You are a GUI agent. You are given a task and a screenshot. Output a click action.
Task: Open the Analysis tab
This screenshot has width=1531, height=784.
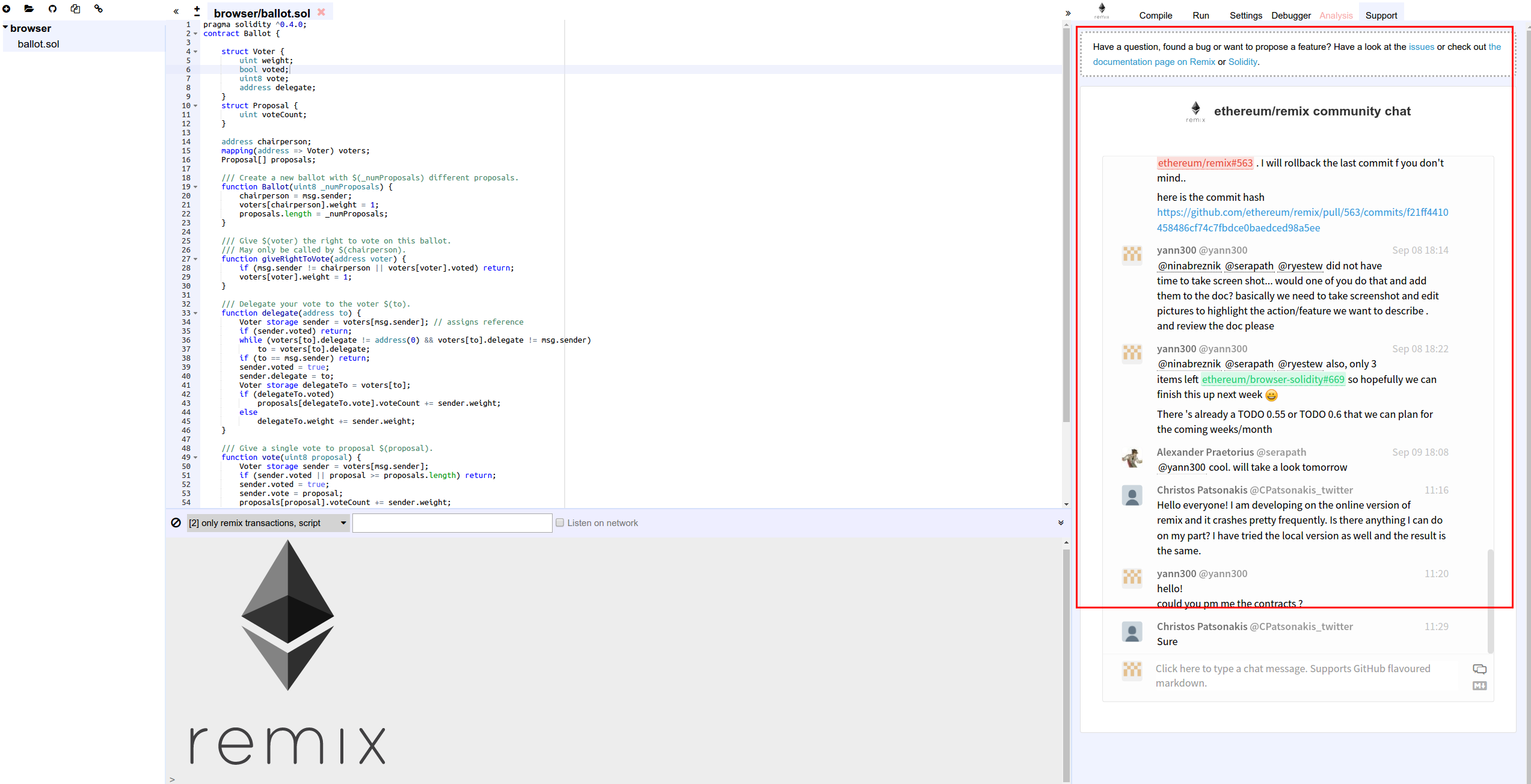1336,15
